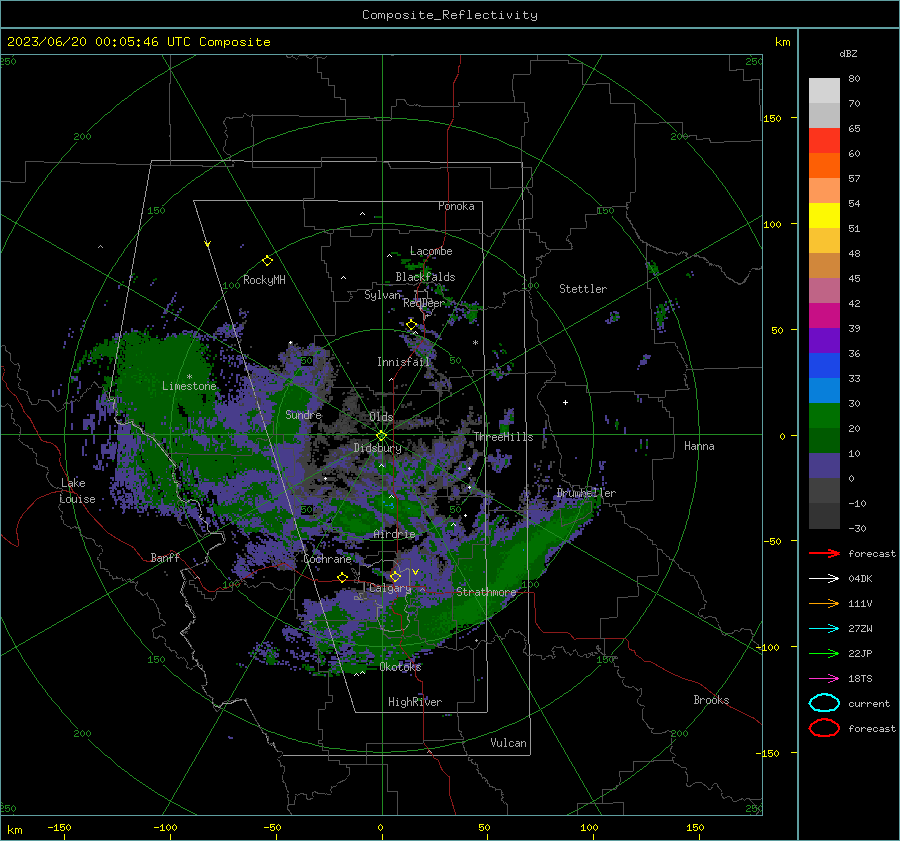Click the green 22JP arrow icon

[x=824, y=653]
